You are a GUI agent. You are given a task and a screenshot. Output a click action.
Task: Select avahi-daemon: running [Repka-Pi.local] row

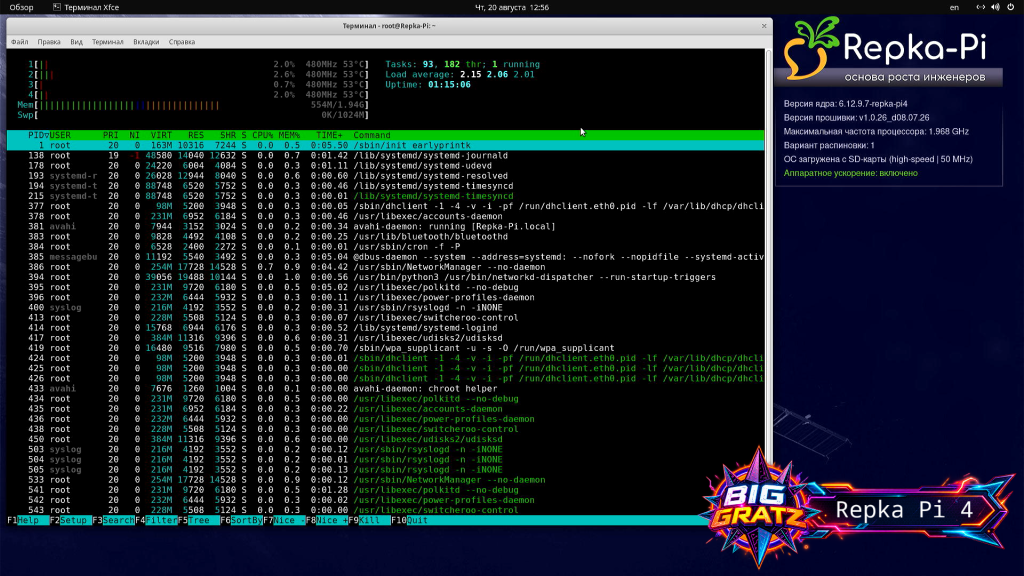point(385,227)
